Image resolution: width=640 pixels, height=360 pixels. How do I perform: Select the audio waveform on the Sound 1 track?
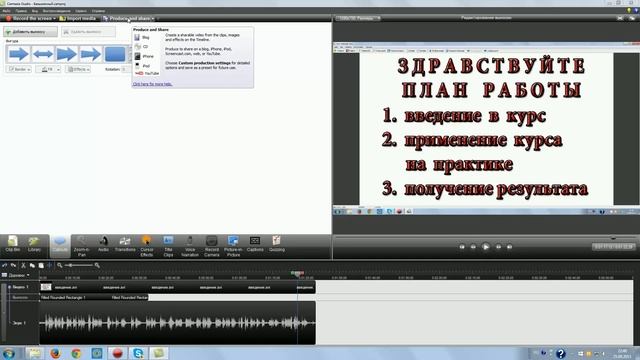(178, 323)
